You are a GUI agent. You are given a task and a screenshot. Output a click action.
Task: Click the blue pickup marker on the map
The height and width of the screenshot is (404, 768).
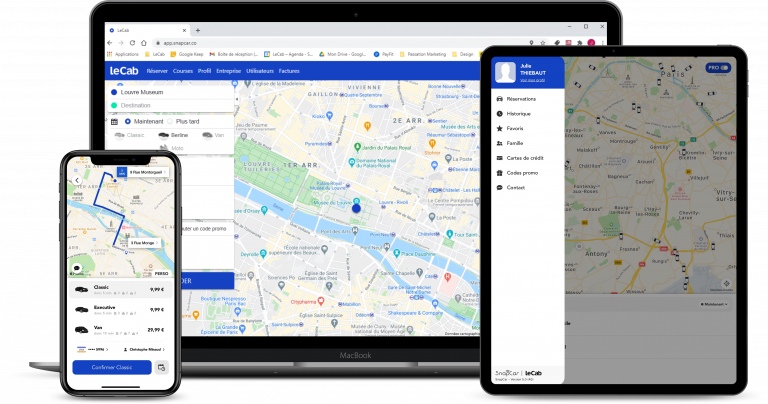click(356, 208)
